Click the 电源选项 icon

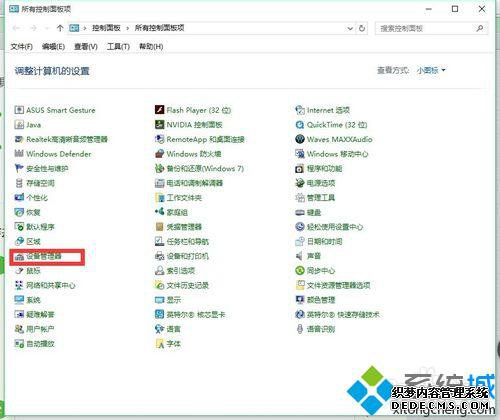pyautogui.click(x=300, y=183)
